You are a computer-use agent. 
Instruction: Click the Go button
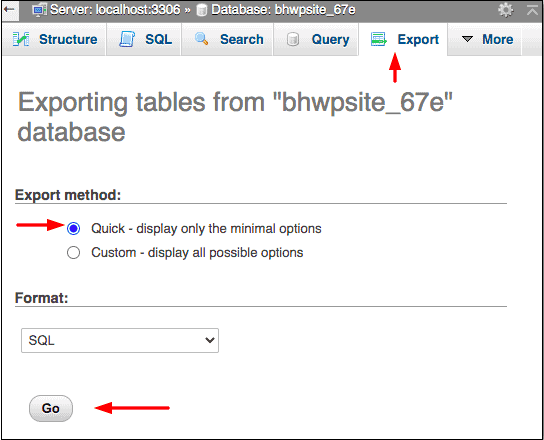click(51, 408)
